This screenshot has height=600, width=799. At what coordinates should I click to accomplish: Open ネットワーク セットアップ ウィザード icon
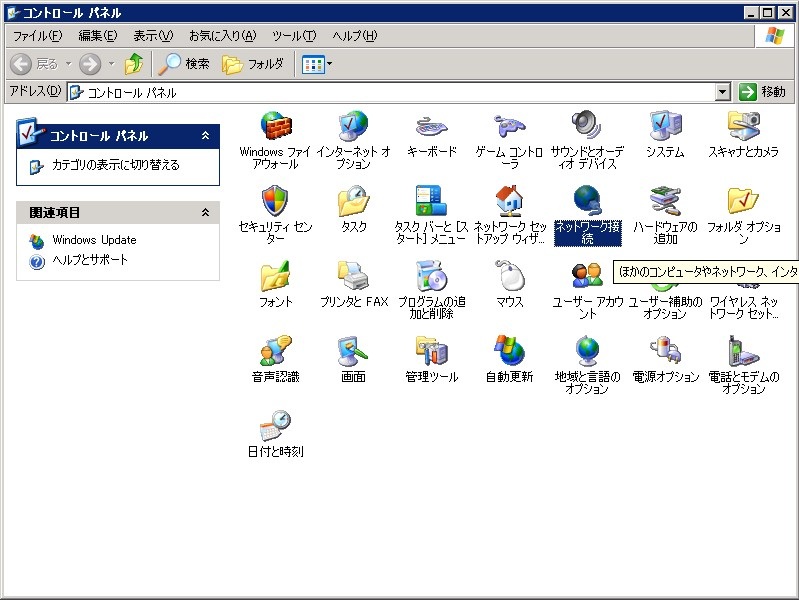pos(509,201)
